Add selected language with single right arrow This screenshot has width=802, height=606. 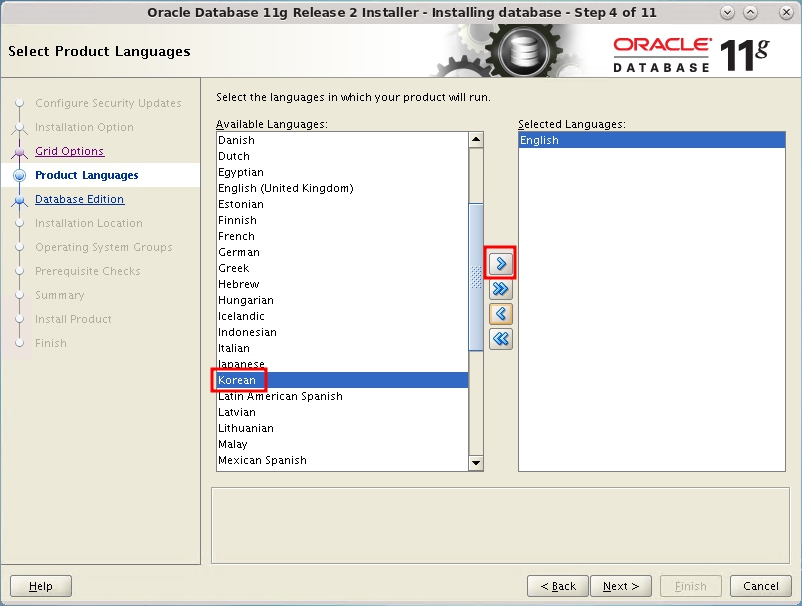[x=501, y=263]
